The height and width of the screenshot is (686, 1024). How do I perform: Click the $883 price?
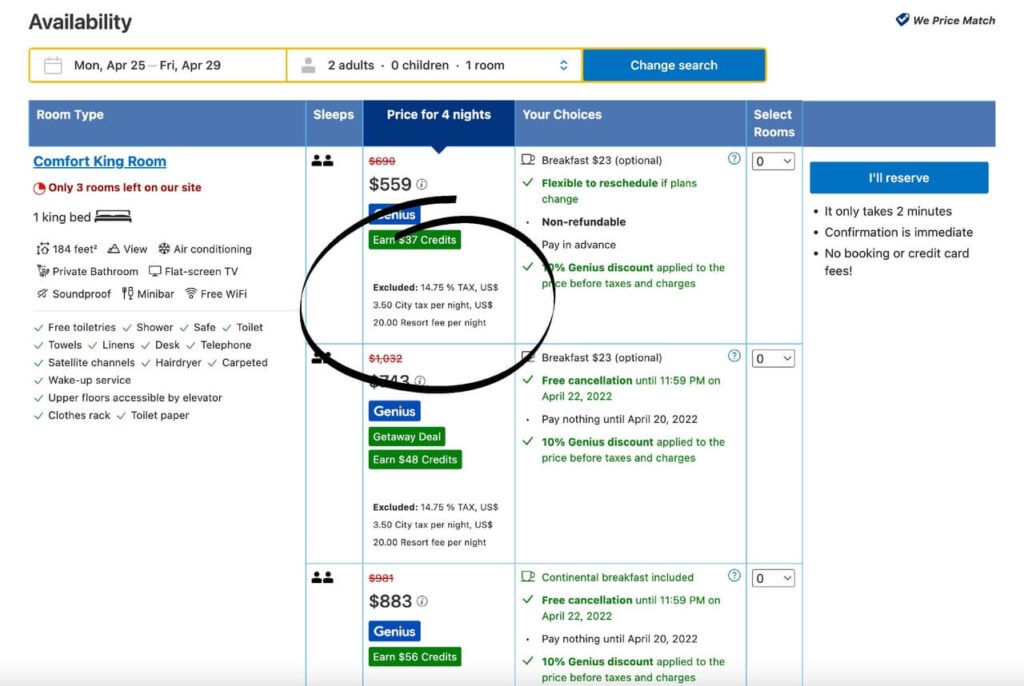(390, 601)
